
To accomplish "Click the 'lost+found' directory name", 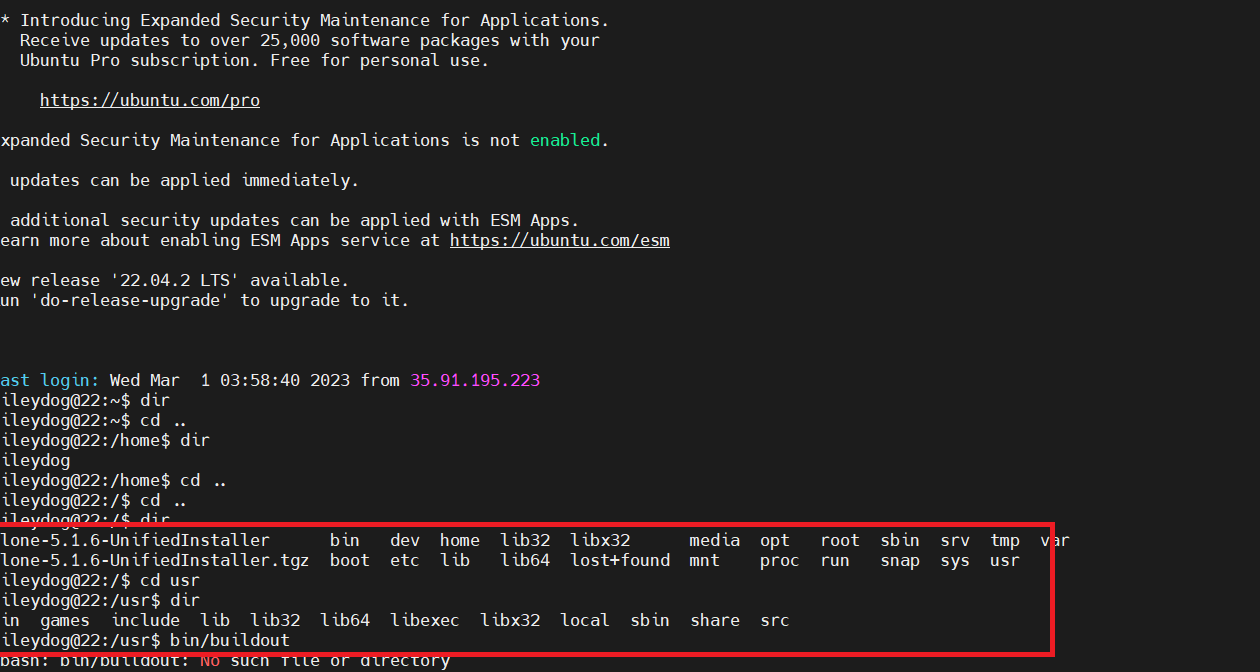I will (620, 560).
